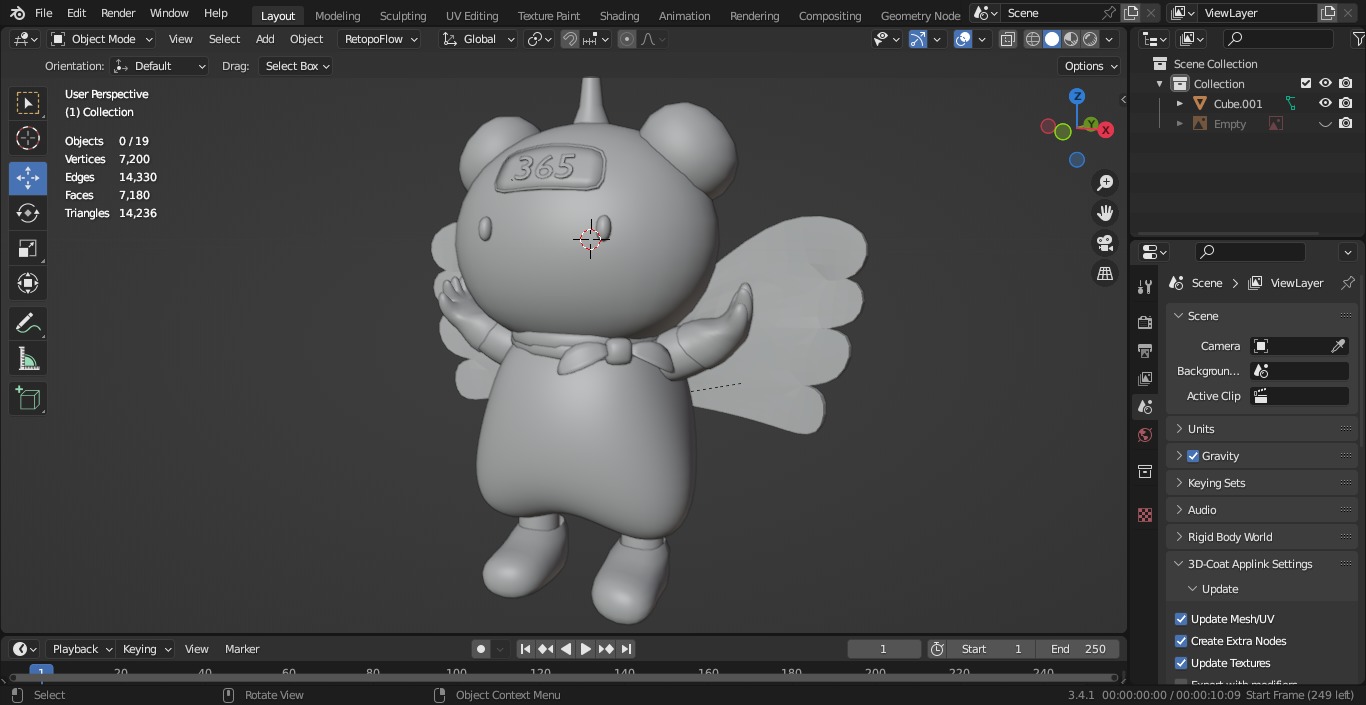1366x705 pixels.
Task: Switch to the UV Editing workspace tab
Action: coord(472,15)
